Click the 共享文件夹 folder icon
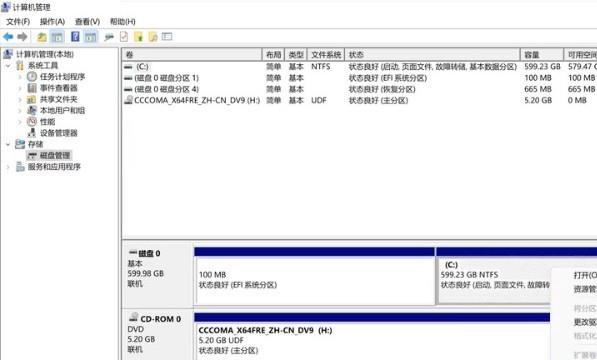Screen dimensions: 597x360 (x=32, y=99)
